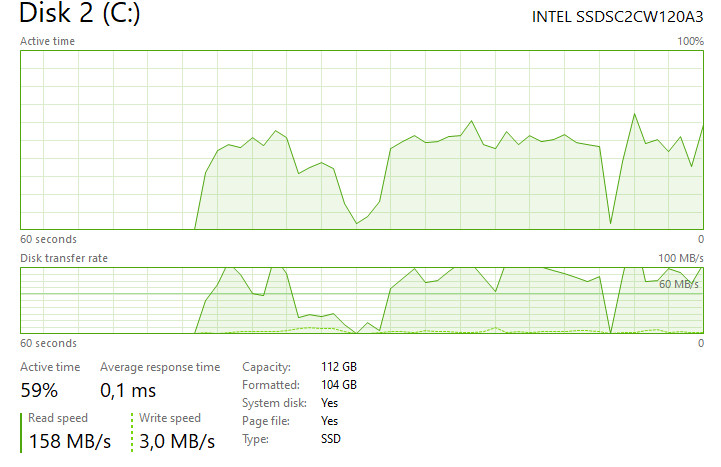This screenshot has width=721, height=467.
Task: Click the 100 MB/s scale label
Action: 679,258
